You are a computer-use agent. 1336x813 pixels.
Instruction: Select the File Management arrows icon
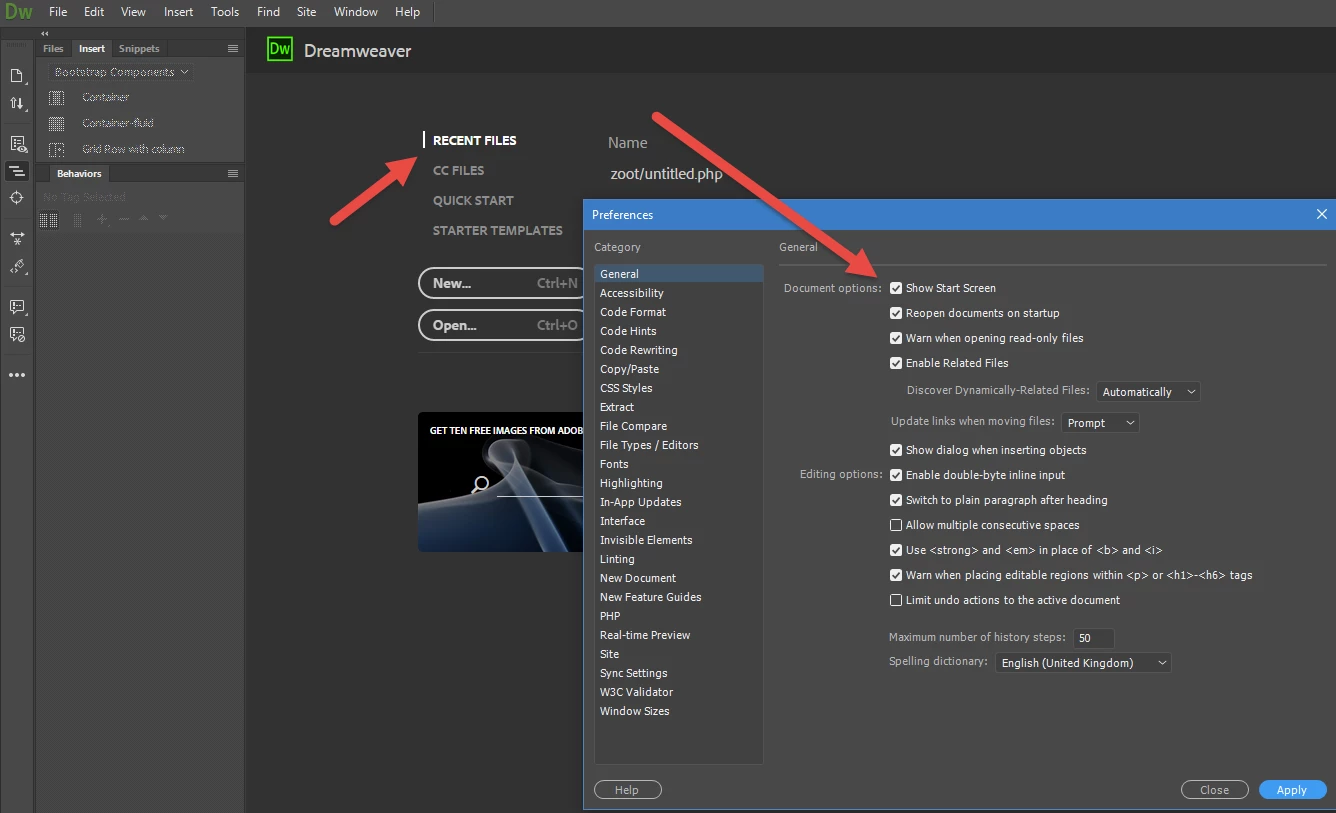[17, 103]
